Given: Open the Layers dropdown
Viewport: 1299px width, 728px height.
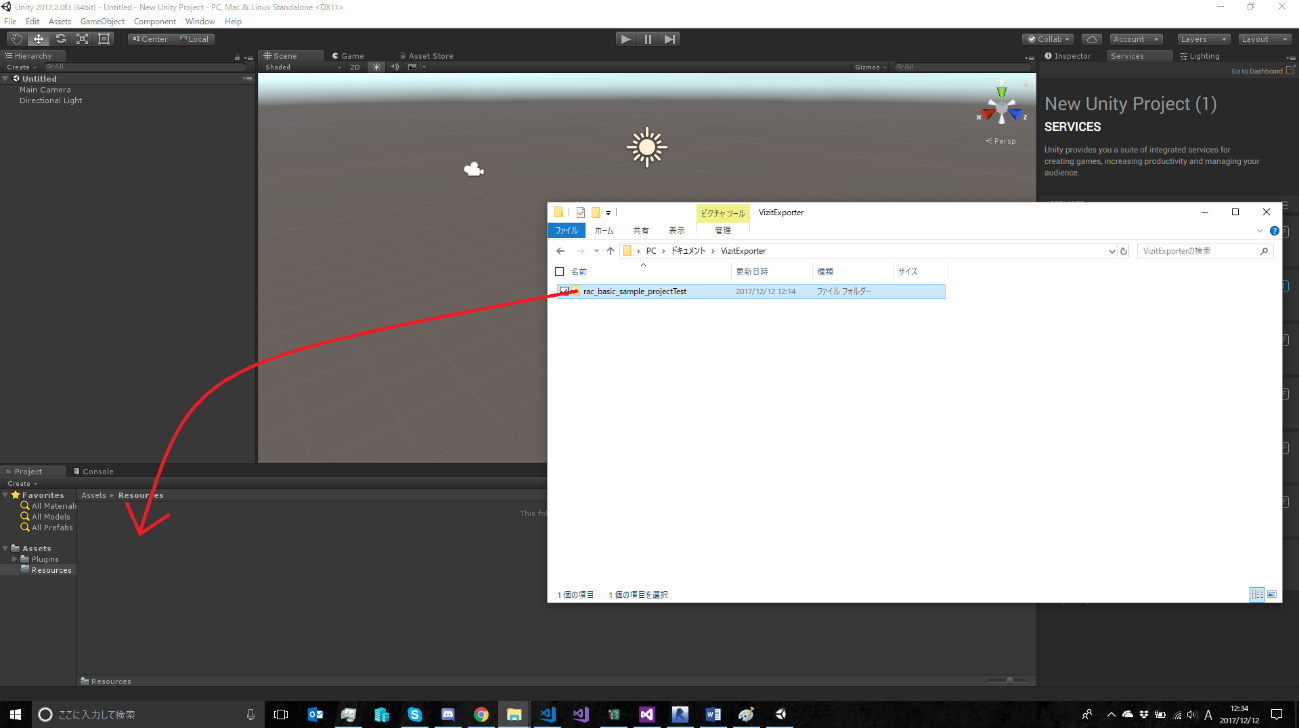Looking at the screenshot, I should click(1203, 38).
